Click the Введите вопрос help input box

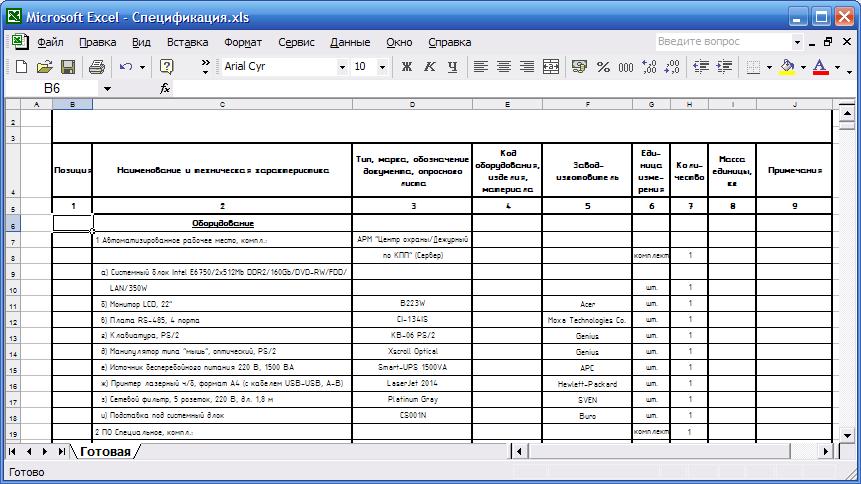click(x=723, y=42)
